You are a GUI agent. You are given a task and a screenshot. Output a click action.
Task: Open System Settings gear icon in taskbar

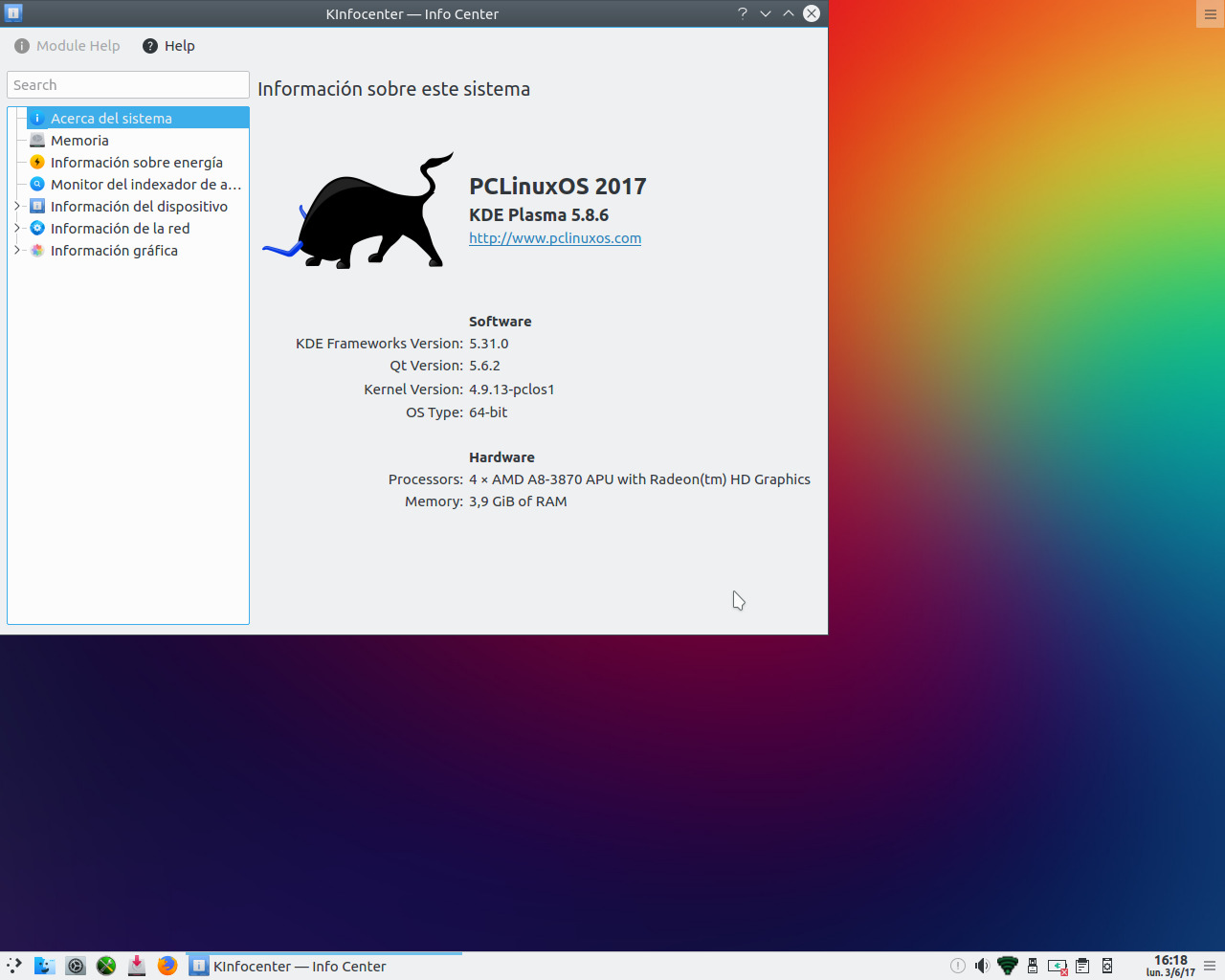pos(76,966)
